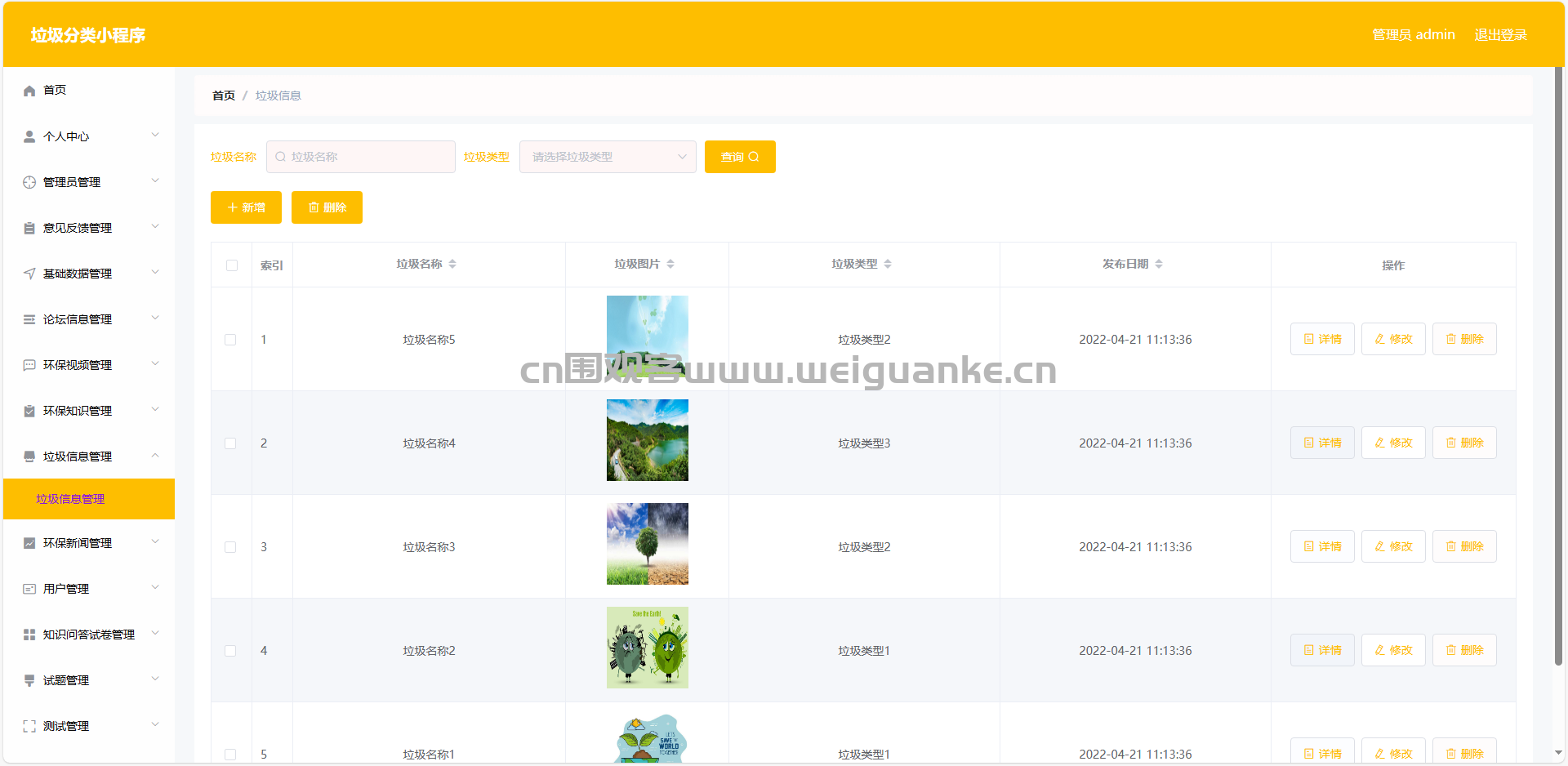Viewport: 1568px width, 766px height.
Task: Click the card icon for 用户管理
Action: pyautogui.click(x=29, y=589)
